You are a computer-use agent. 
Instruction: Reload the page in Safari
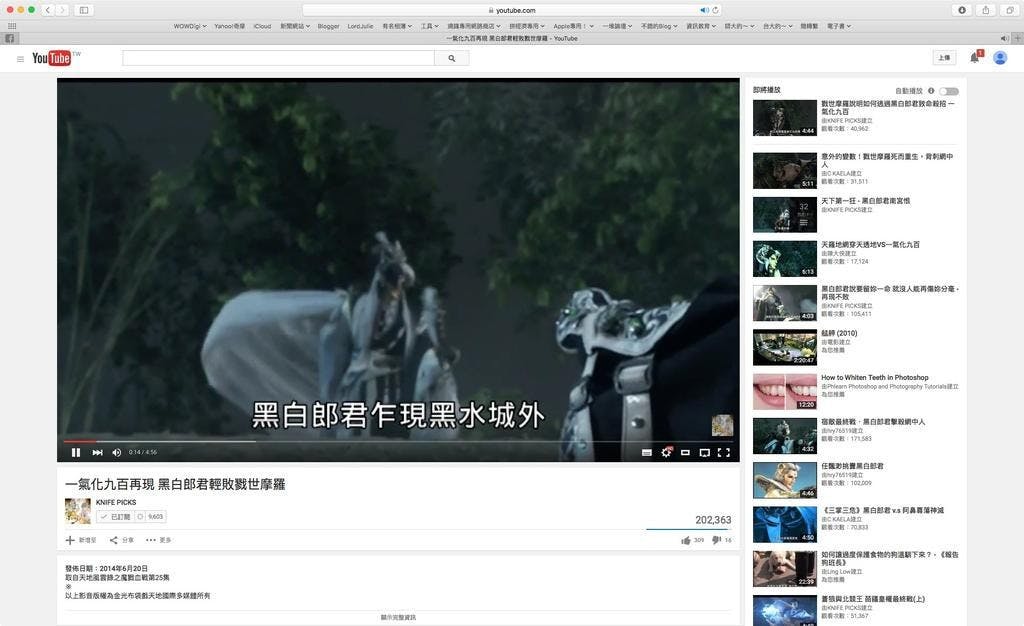715,10
